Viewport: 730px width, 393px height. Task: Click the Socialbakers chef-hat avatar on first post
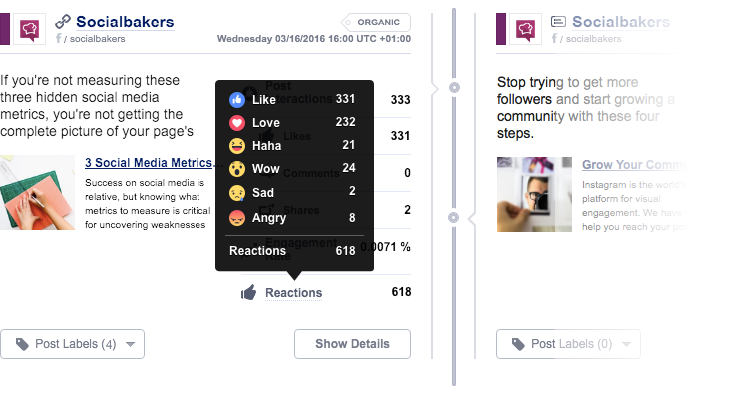(x=29, y=29)
